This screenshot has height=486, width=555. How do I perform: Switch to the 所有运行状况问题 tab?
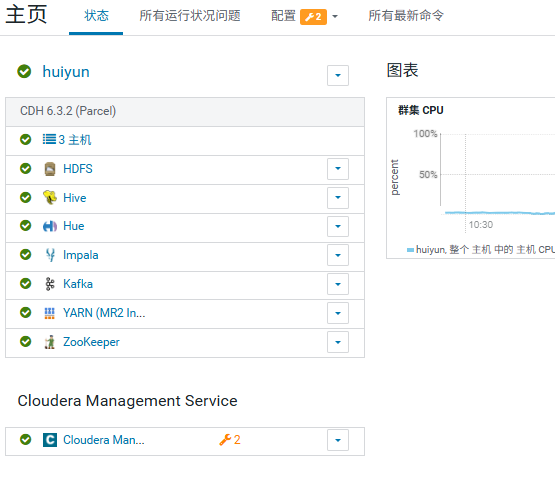(190, 16)
